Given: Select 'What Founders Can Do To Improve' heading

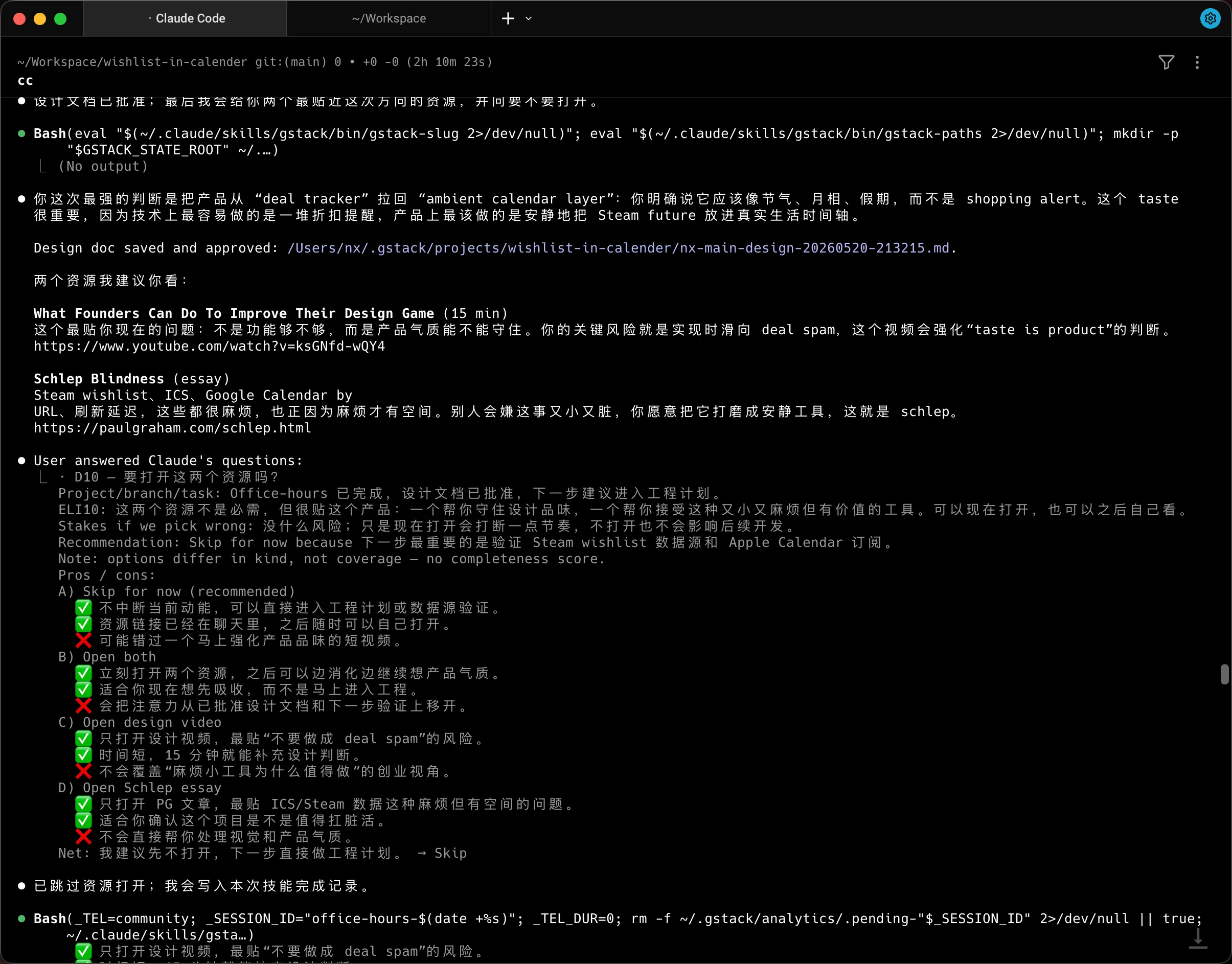Looking at the screenshot, I should coord(234,313).
